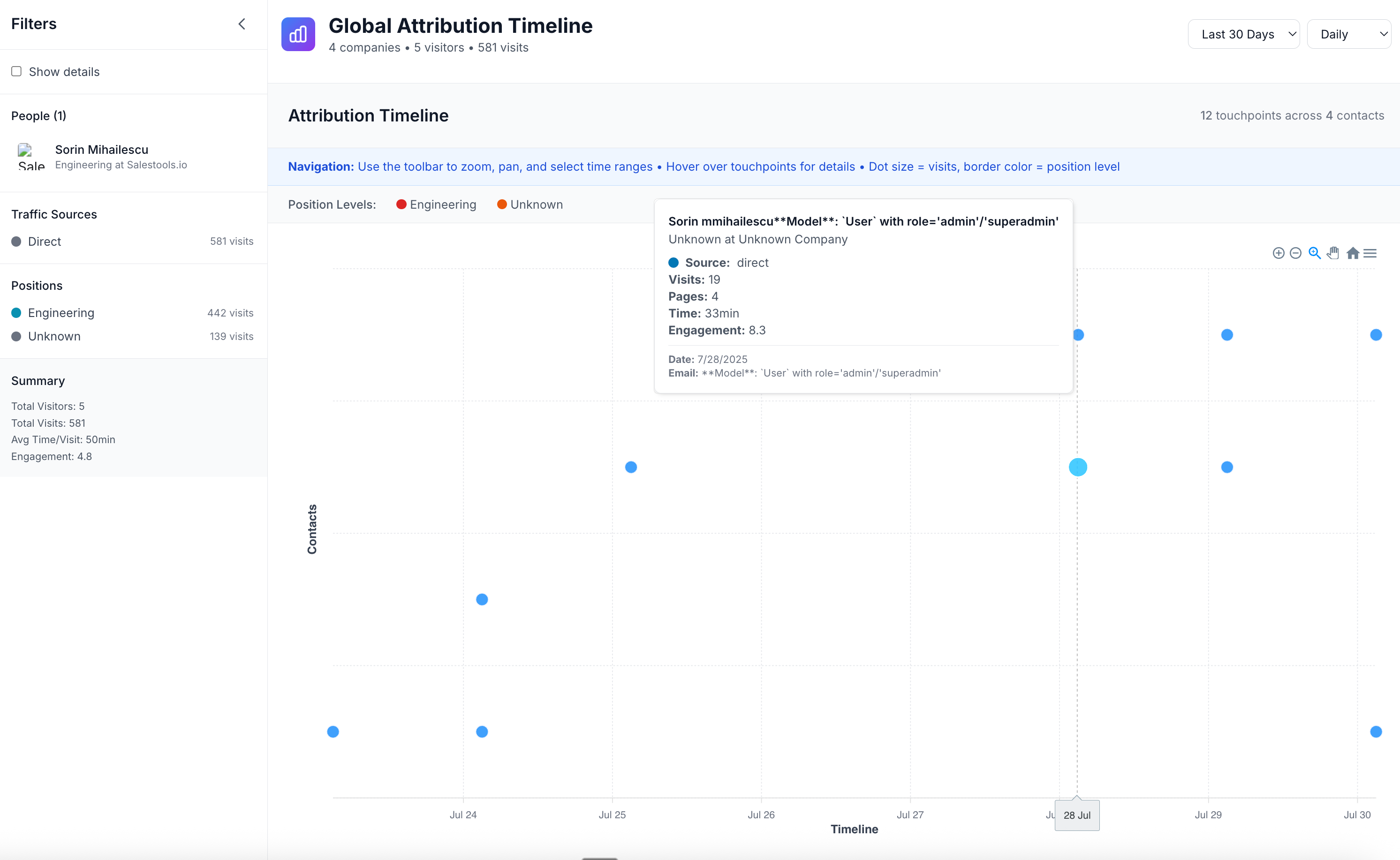Click the large highlighted Jul 28 touchpoint
Screen dimensions: 1400x860
pyautogui.click(x=1077, y=467)
